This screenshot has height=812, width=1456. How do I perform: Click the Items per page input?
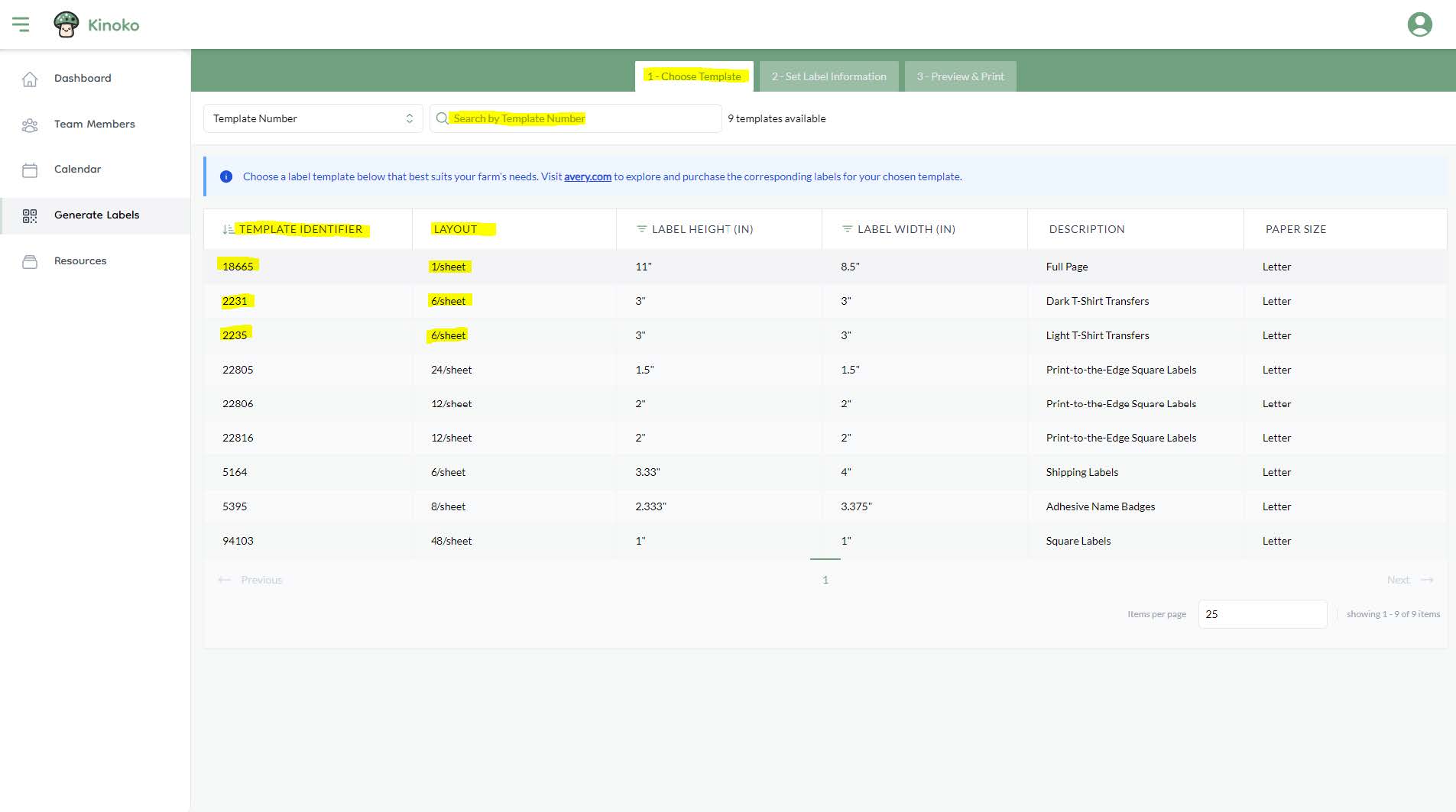(x=1262, y=614)
